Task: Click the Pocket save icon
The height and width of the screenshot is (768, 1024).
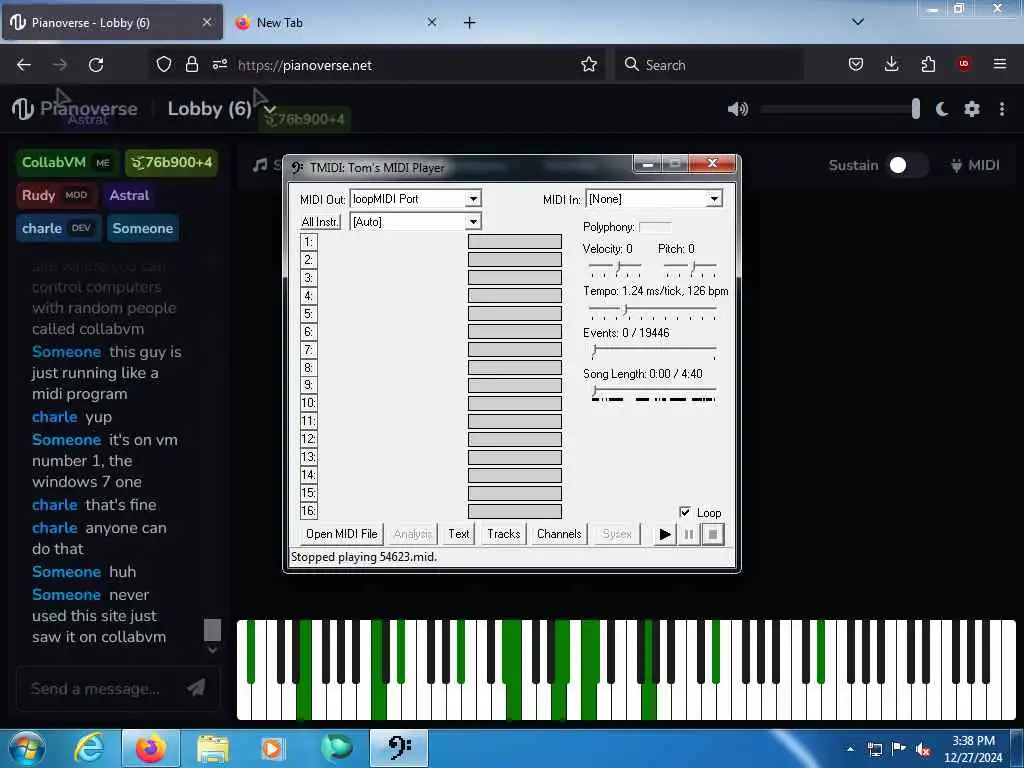Action: click(856, 64)
